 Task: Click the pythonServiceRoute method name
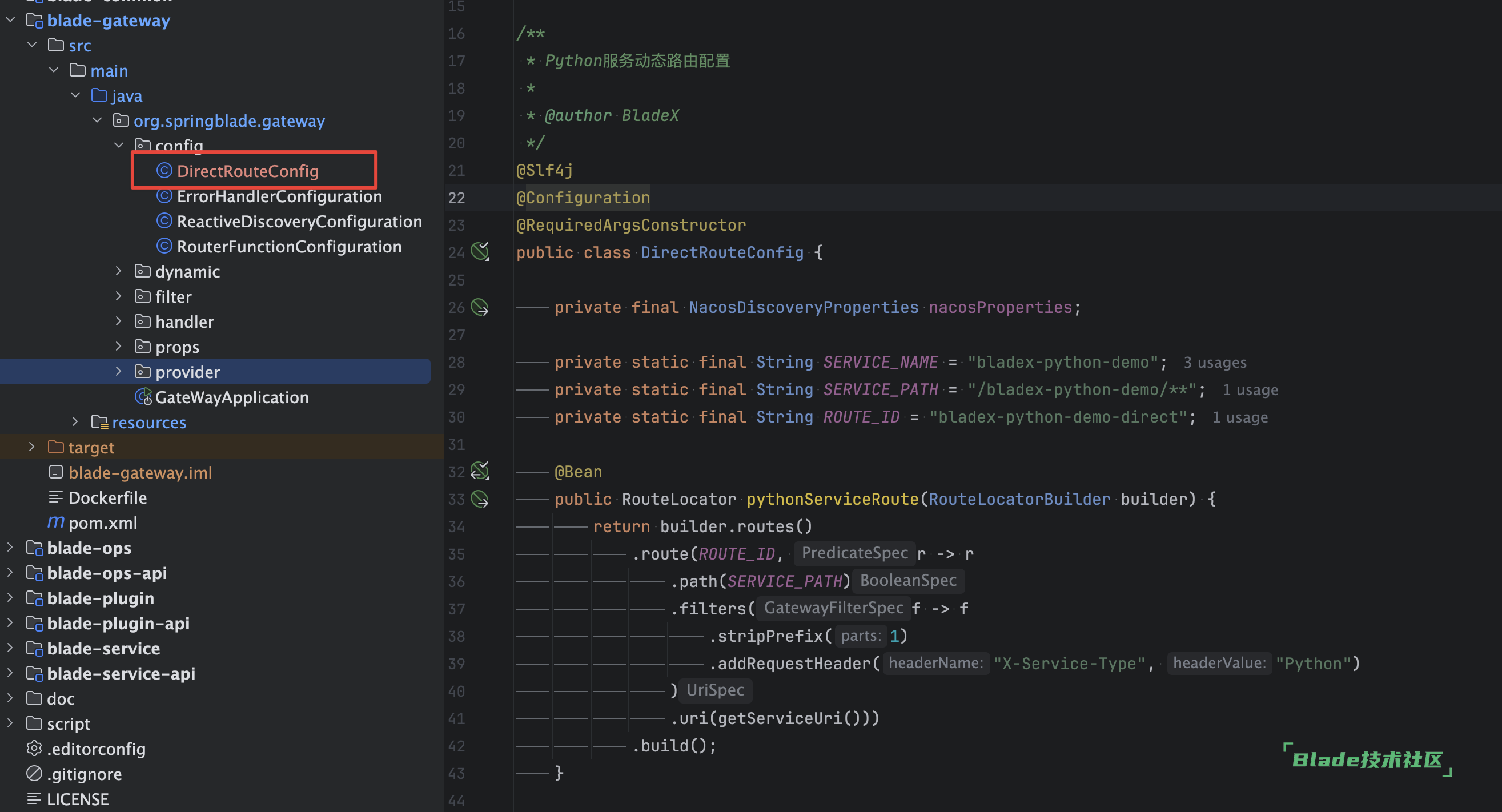click(x=833, y=499)
